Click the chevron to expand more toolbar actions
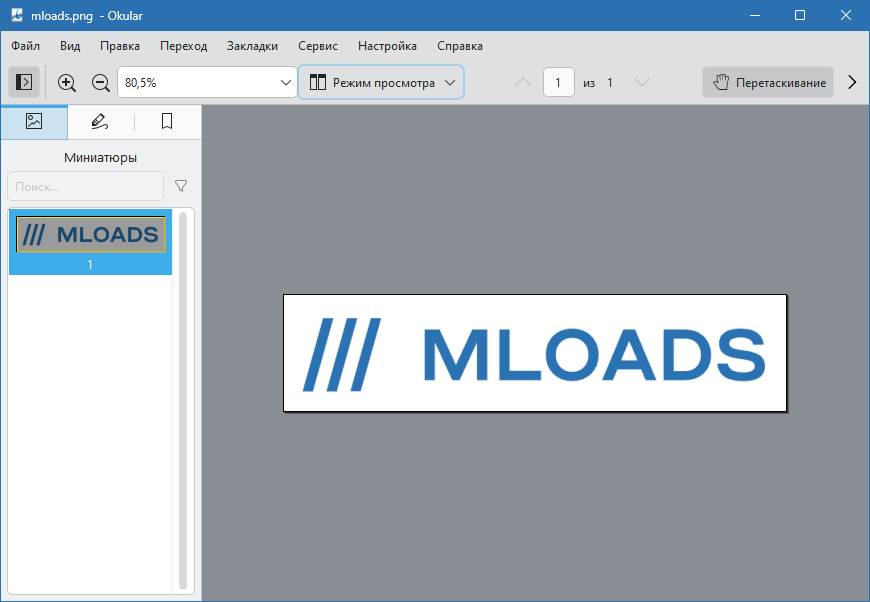Image resolution: width=870 pixels, height=602 pixels. (x=852, y=82)
